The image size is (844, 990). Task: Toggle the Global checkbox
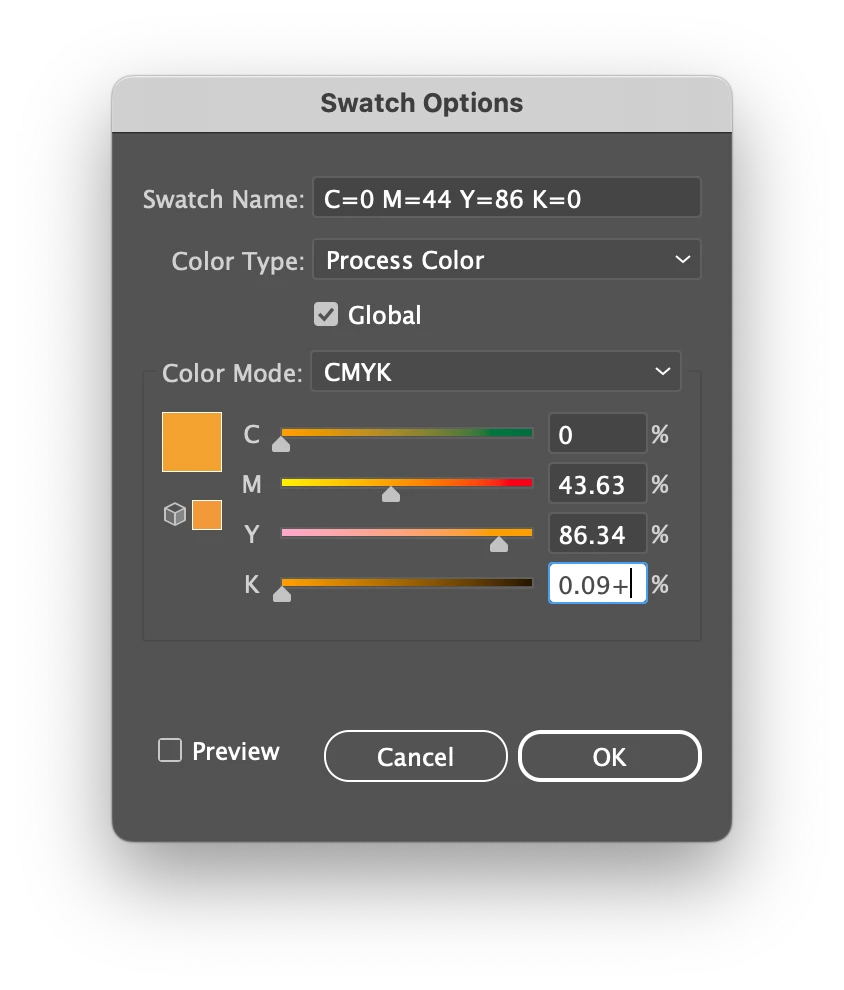[x=326, y=315]
